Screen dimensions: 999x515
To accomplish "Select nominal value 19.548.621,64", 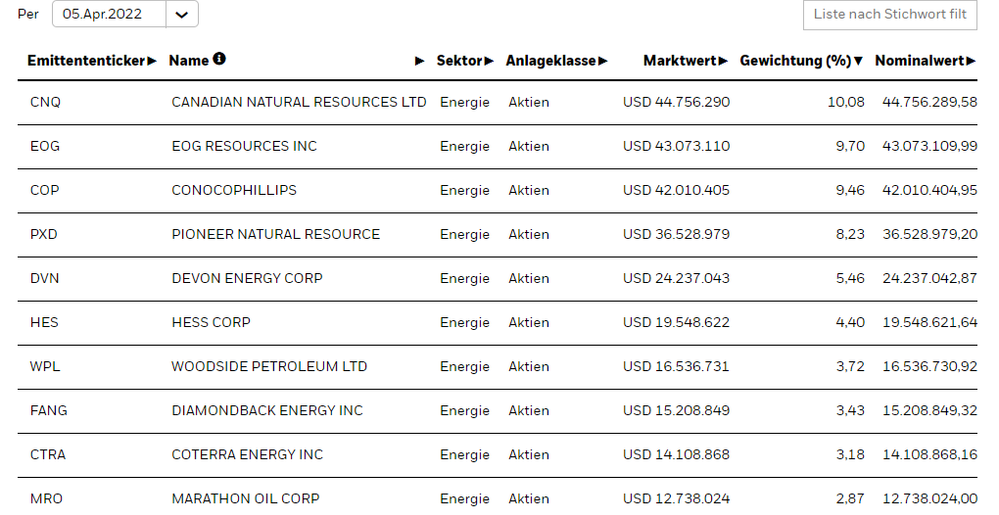I will point(930,322).
